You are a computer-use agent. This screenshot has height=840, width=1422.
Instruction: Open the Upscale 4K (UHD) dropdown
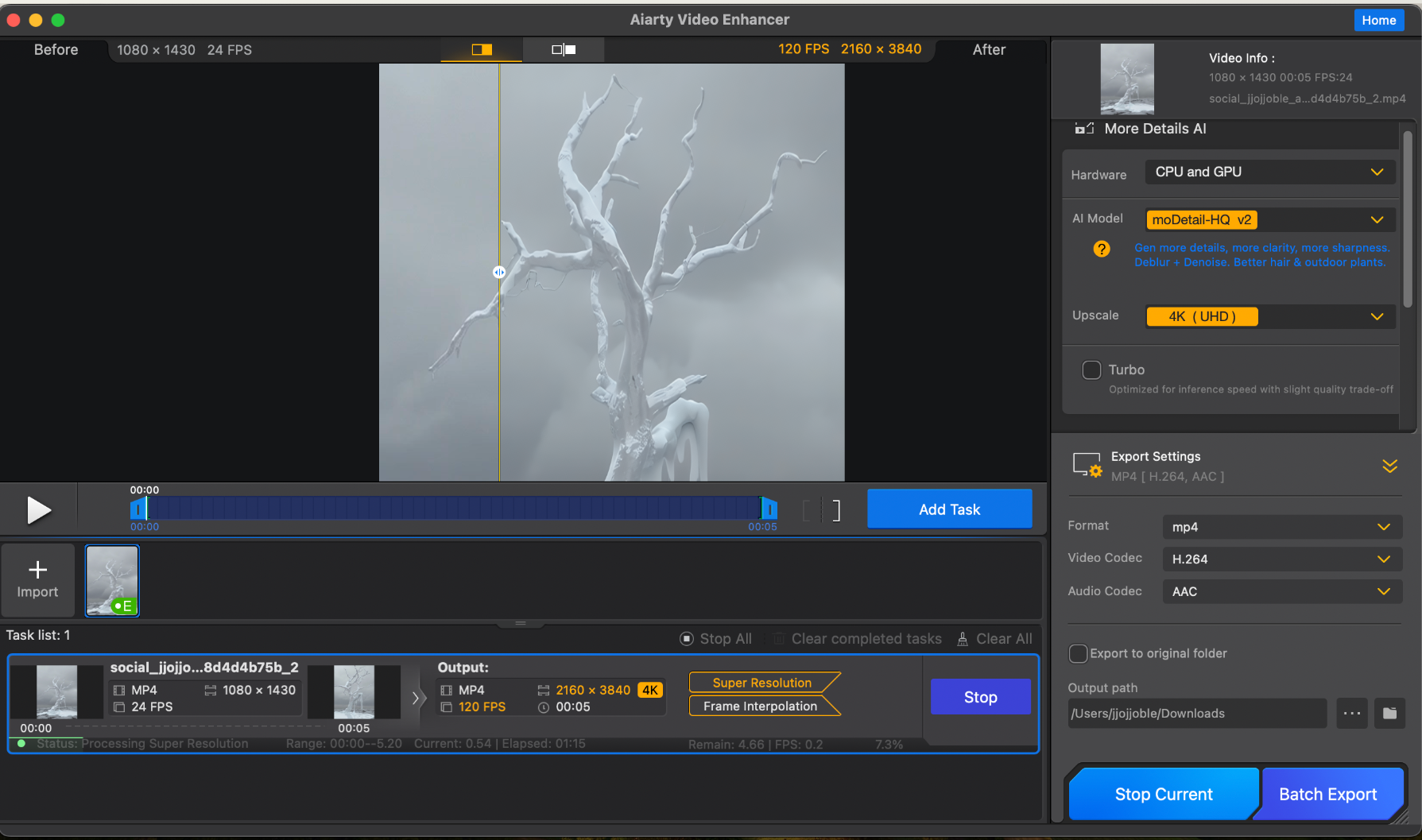[1269, 317]
